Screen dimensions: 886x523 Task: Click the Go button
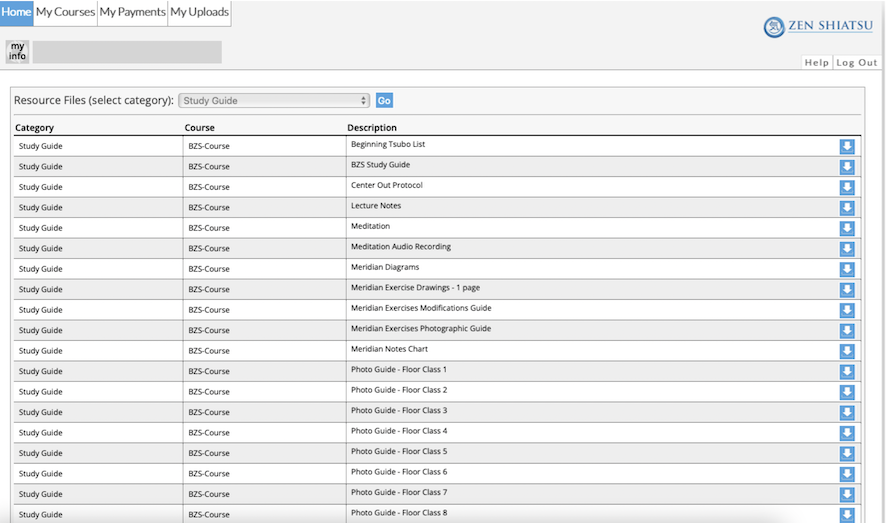[384, 101]
